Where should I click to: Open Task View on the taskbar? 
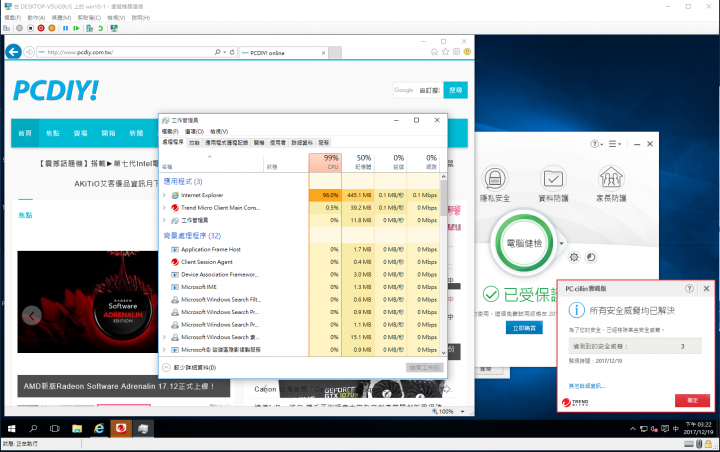55,429
